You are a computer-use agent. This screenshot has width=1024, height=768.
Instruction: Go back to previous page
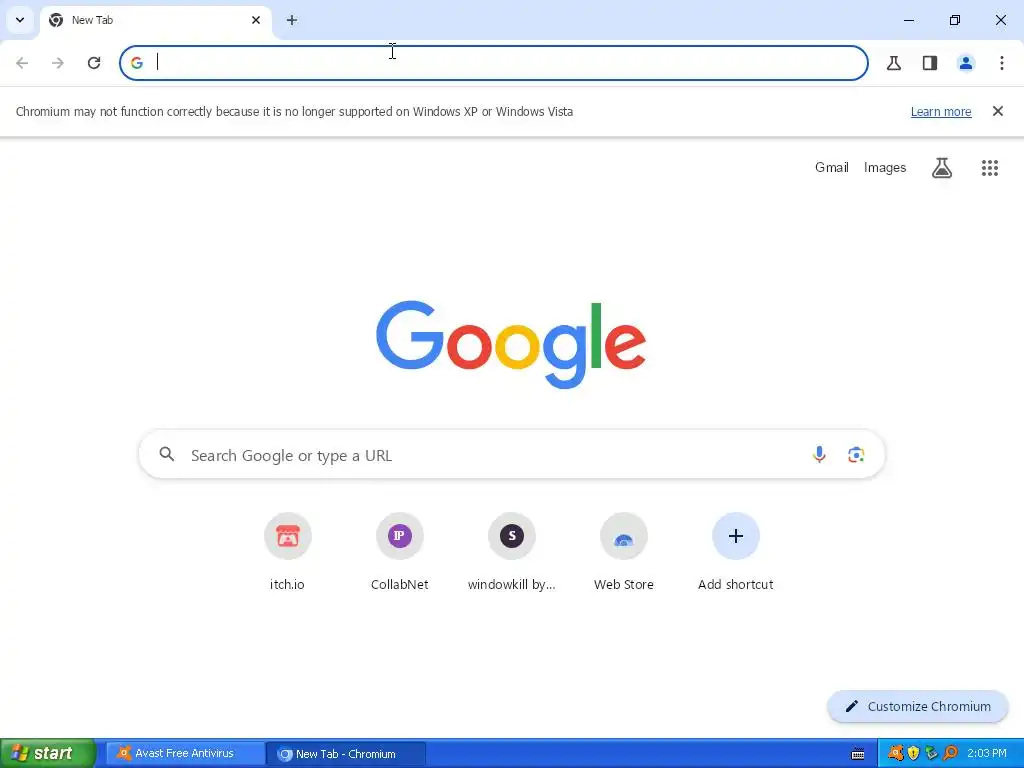coord(22,63)
